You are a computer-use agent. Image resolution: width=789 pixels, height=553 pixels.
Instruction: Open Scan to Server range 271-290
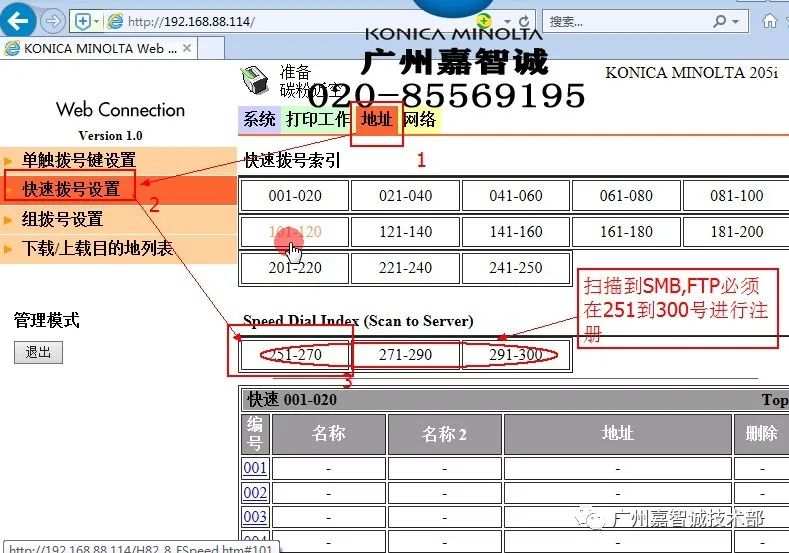pos(406,355)
